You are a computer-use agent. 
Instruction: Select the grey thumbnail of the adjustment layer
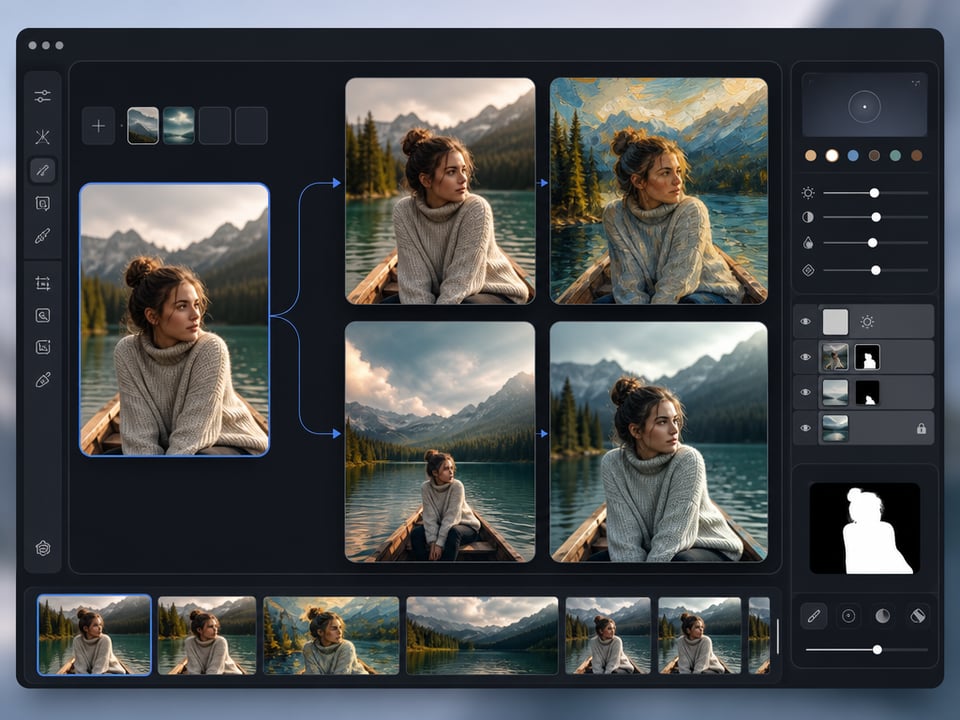pyautogui.click(x=835, y=321)
